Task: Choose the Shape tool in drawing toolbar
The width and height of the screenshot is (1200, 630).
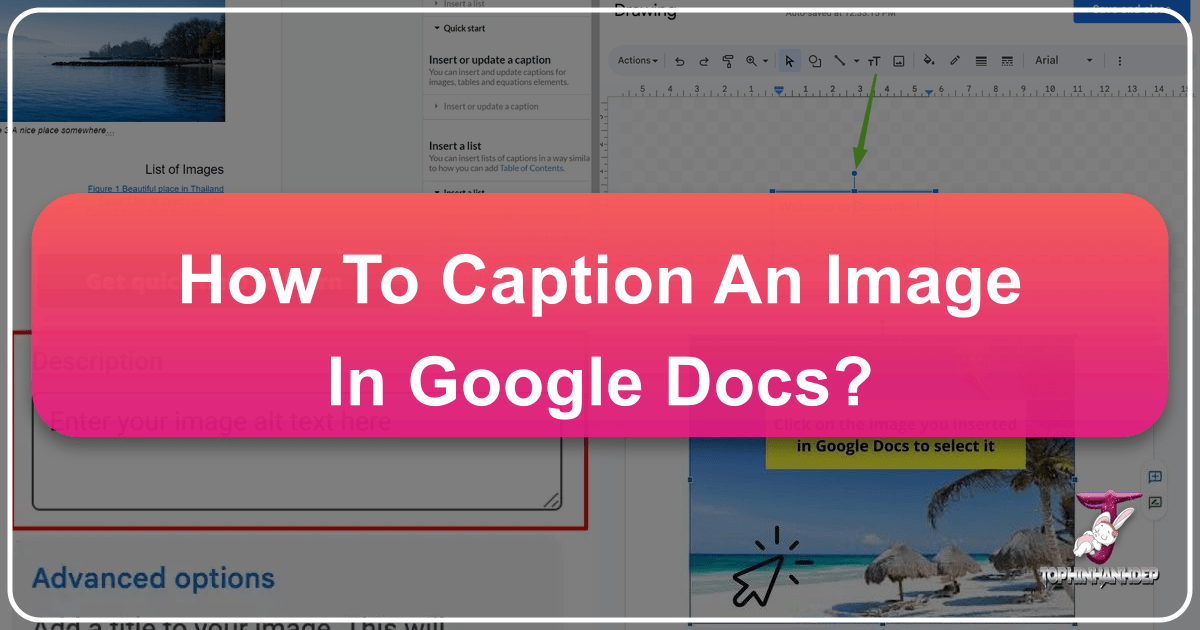Action: pyautogui.click(x=815, y=61)
